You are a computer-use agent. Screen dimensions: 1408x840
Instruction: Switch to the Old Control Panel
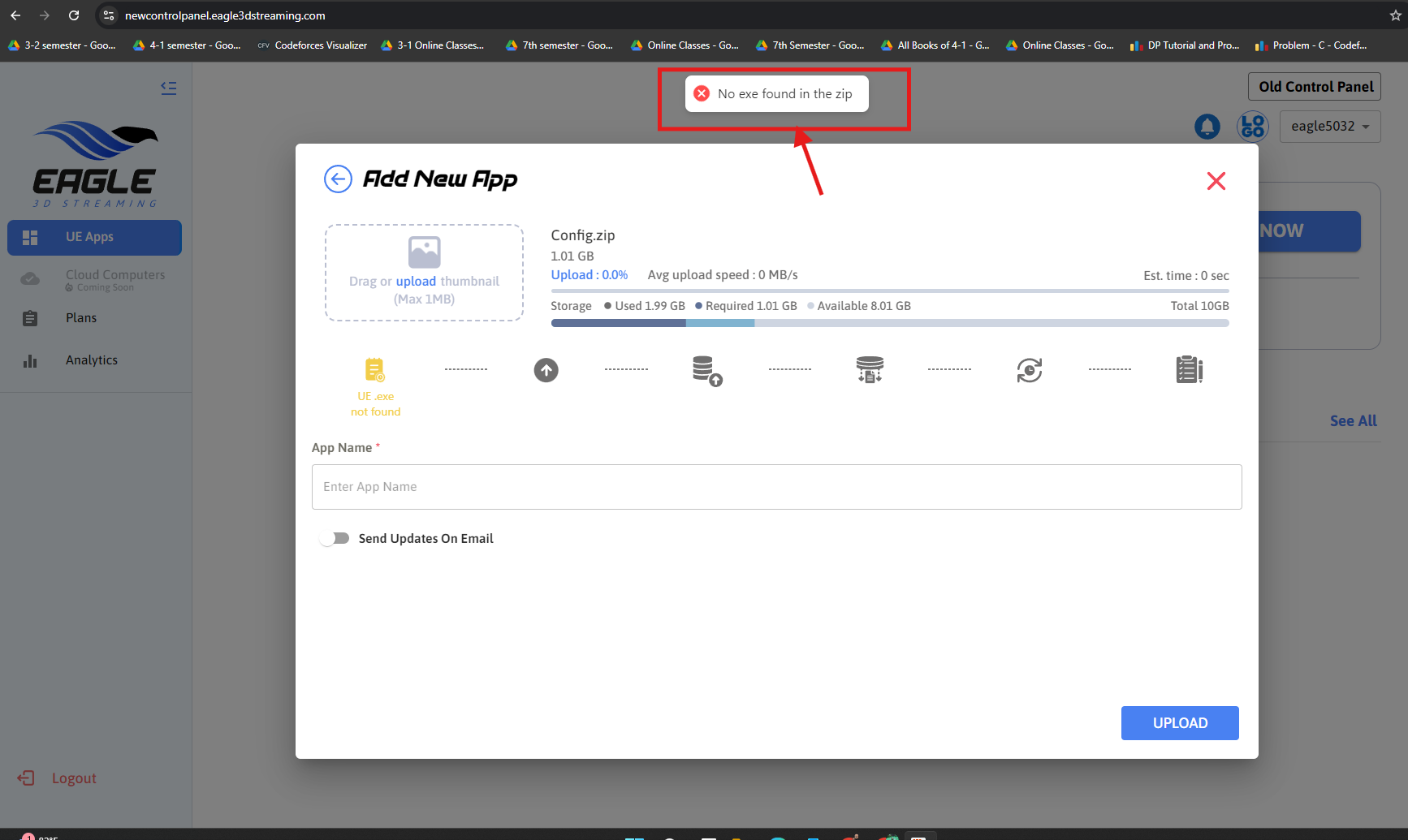tap(1315, 87)
